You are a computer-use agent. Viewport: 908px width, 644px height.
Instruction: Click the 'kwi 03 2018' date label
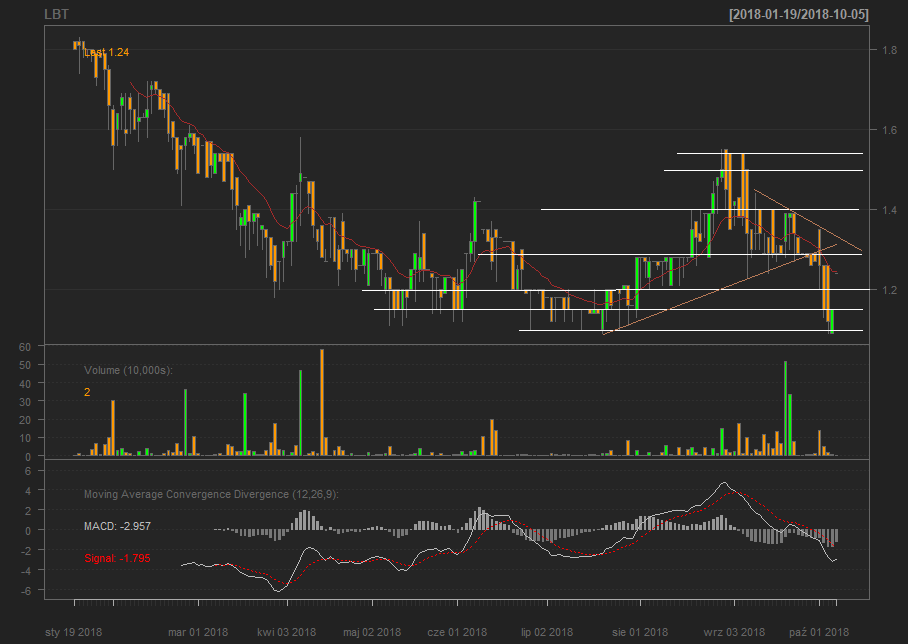pyautogui.click(x=287, y=632)
